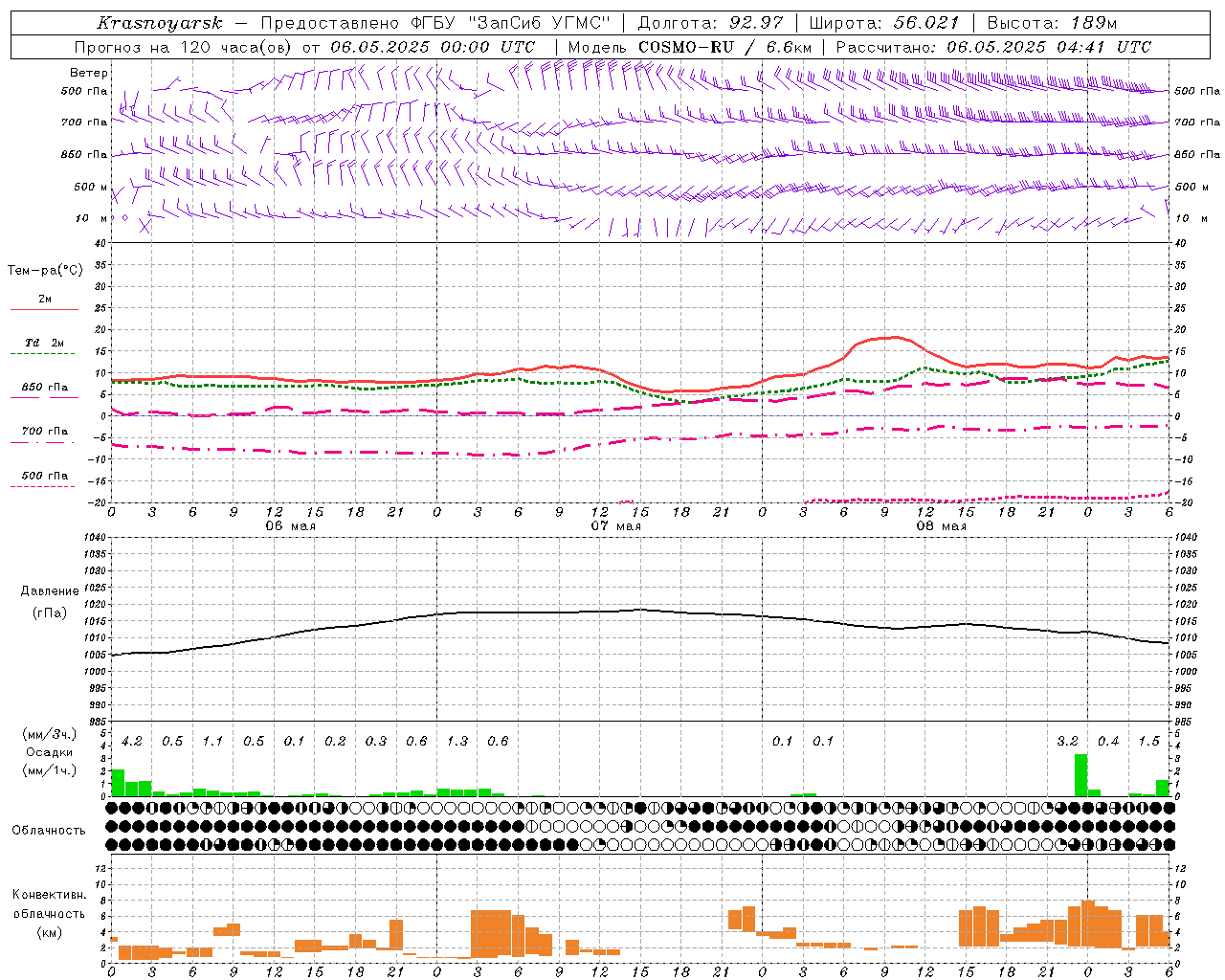Click the '1.1' precipitation value
The height and width of the screenshot is (980, 1225).
click(x=212, y=742)
